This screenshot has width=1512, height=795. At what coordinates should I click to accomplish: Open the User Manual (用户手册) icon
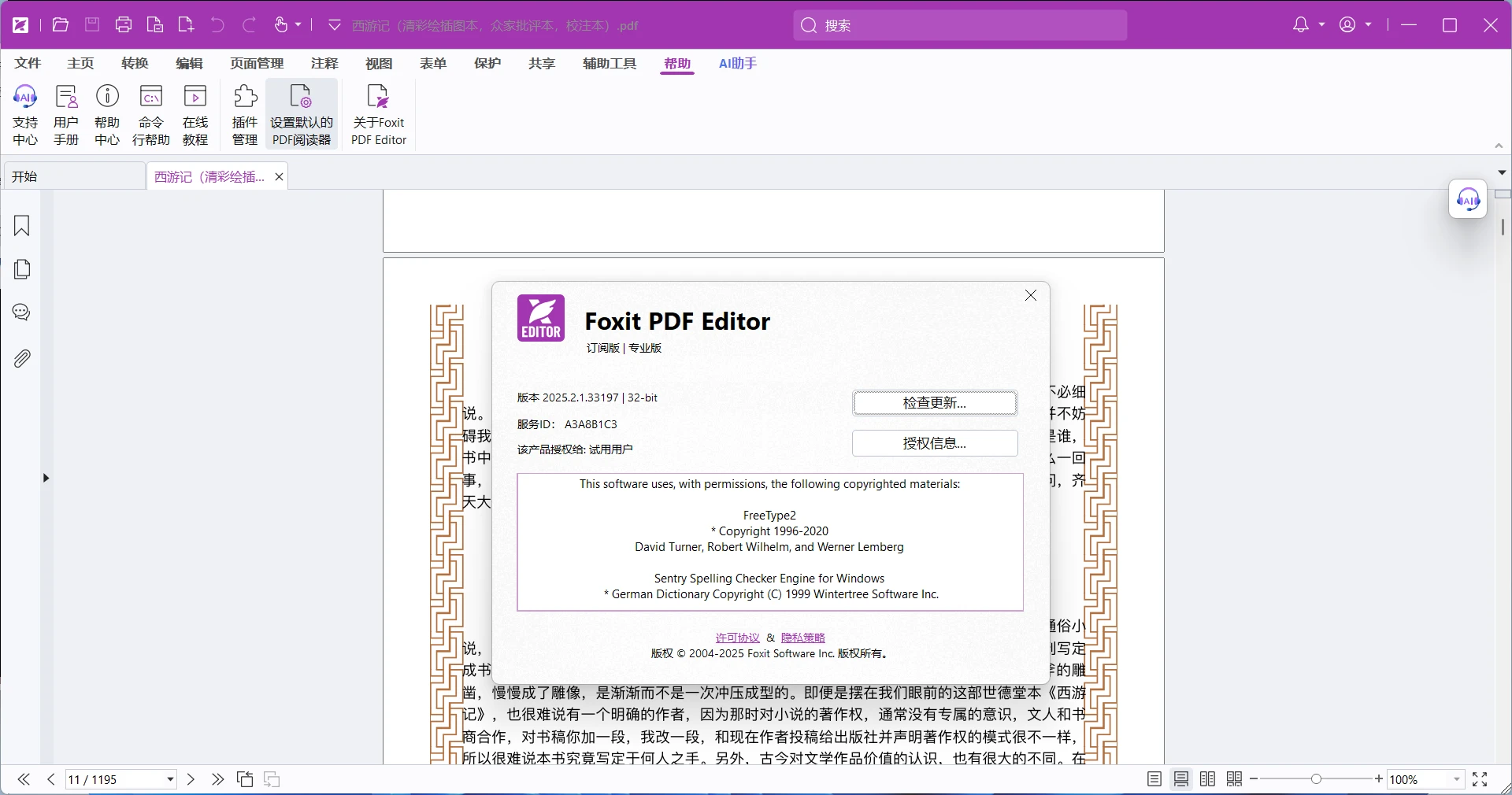[x=66, y=115]
